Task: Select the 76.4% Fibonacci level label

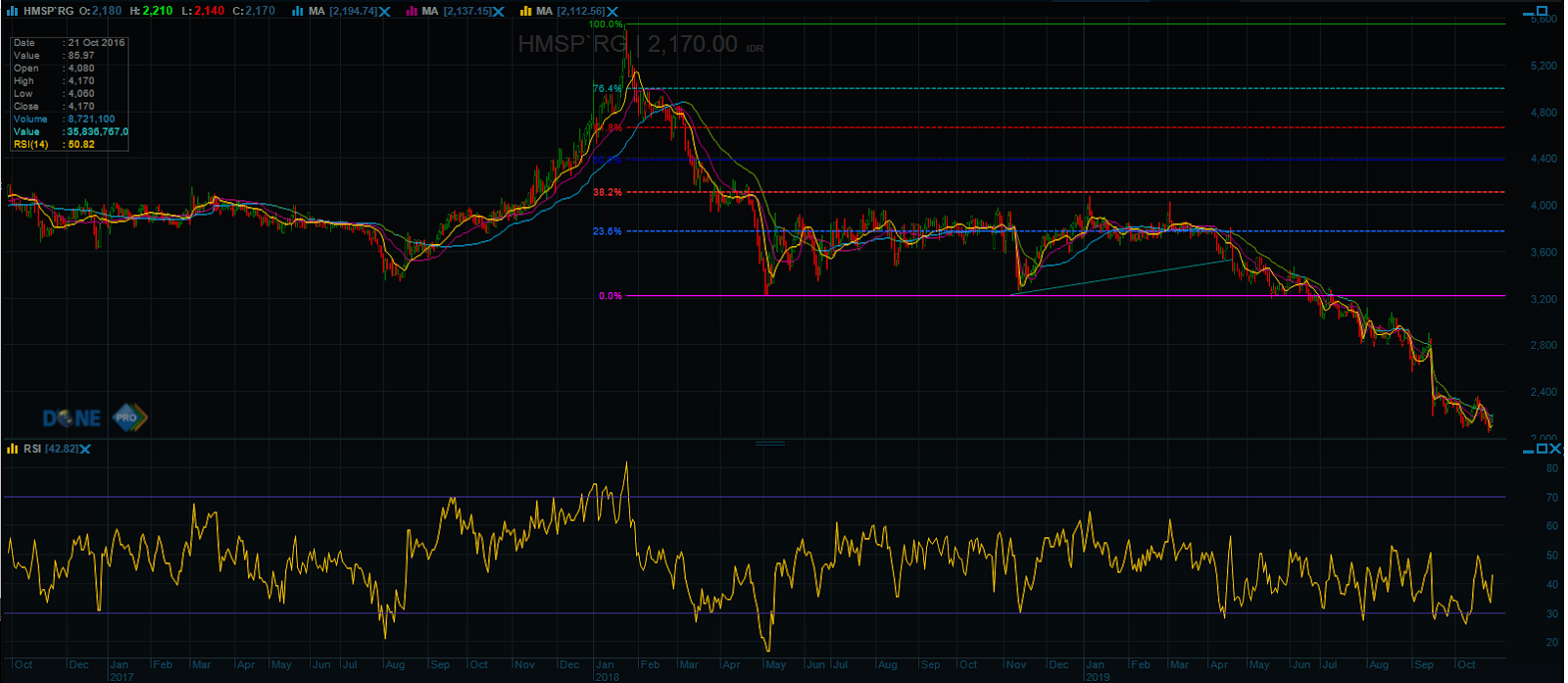Action: click(607, 88)
